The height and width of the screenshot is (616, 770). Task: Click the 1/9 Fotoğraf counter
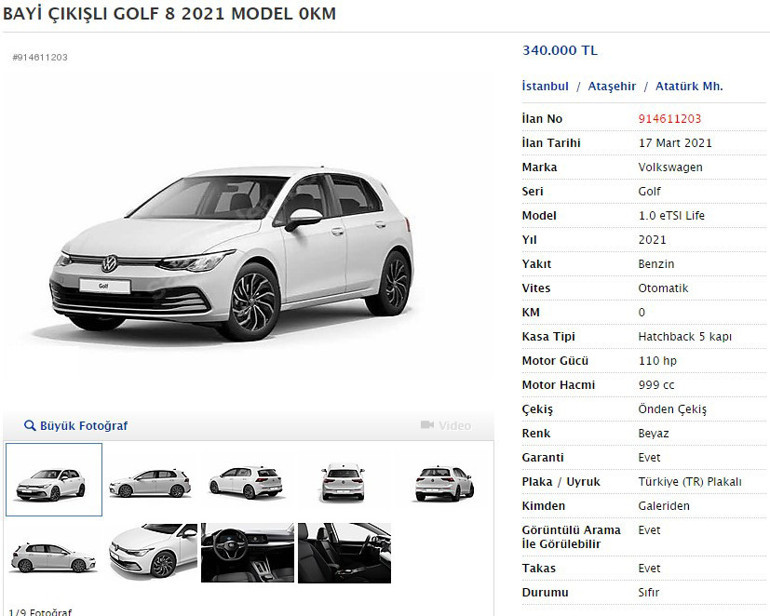point(40,612)
